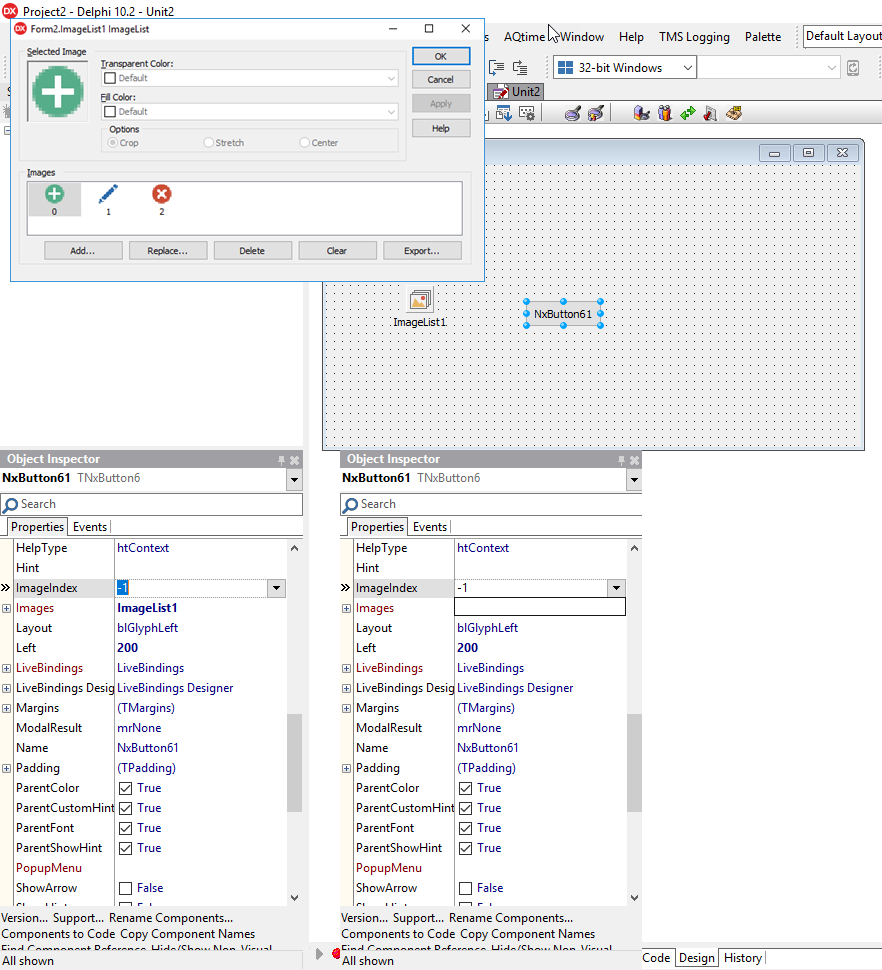This screenshot has height=970, width=882.
Task: Close the left Object Inspector panel
Action: [x=294, y=460]
